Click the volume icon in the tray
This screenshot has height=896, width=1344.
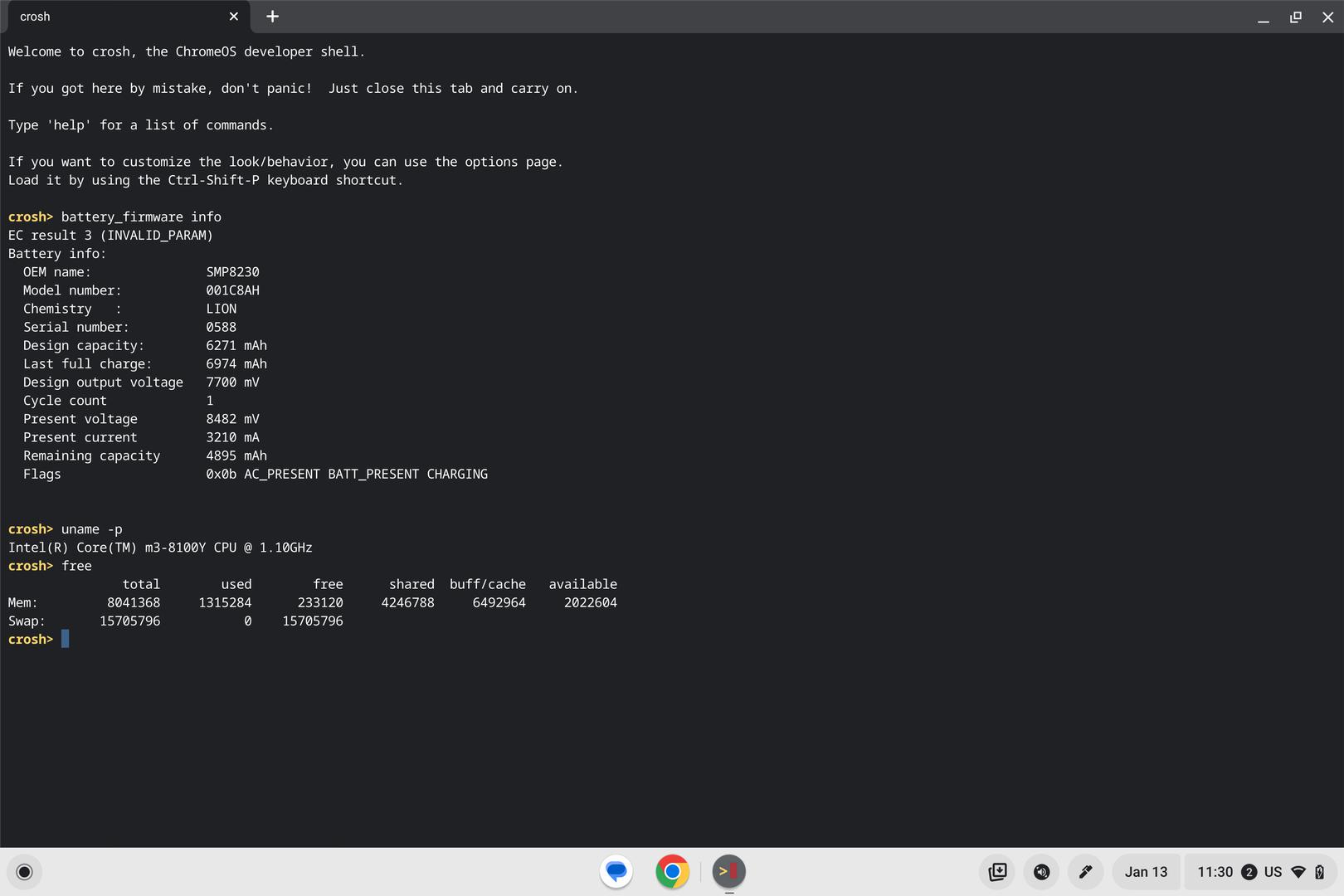(1042, 872)
